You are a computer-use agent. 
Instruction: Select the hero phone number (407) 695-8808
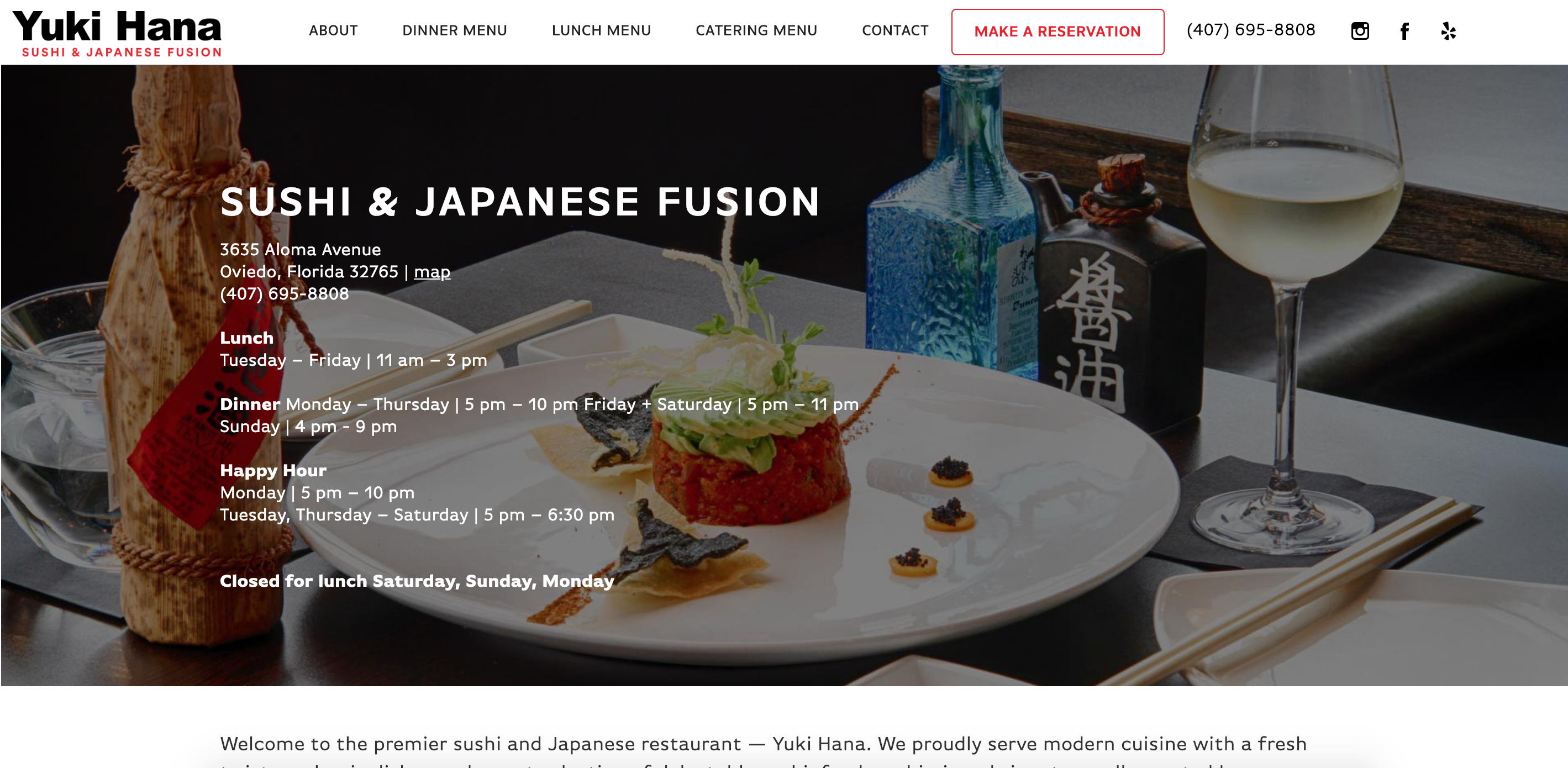click(284, 293)
